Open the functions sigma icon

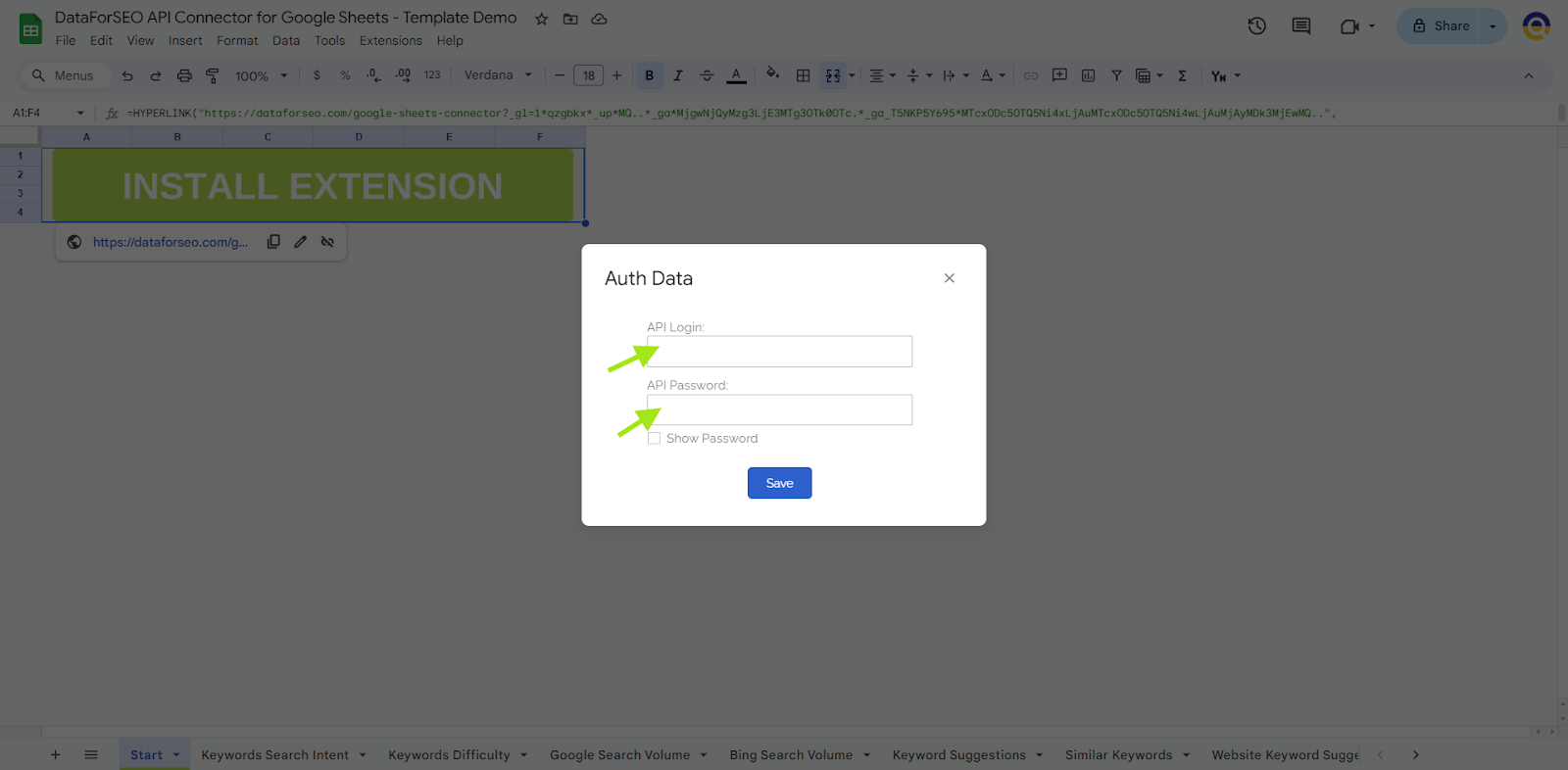coord(1182,75)
